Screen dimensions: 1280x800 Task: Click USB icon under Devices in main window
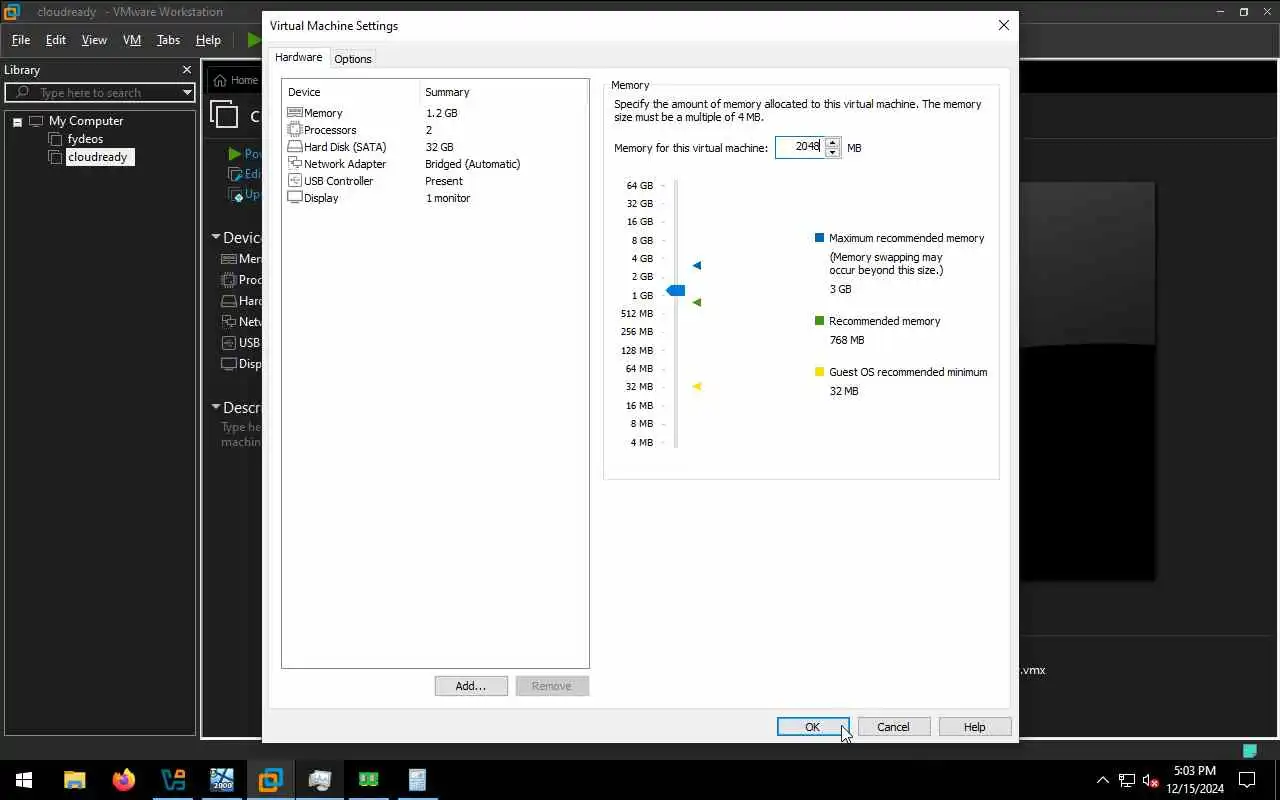pyautogui.click(x=229, y=343)
